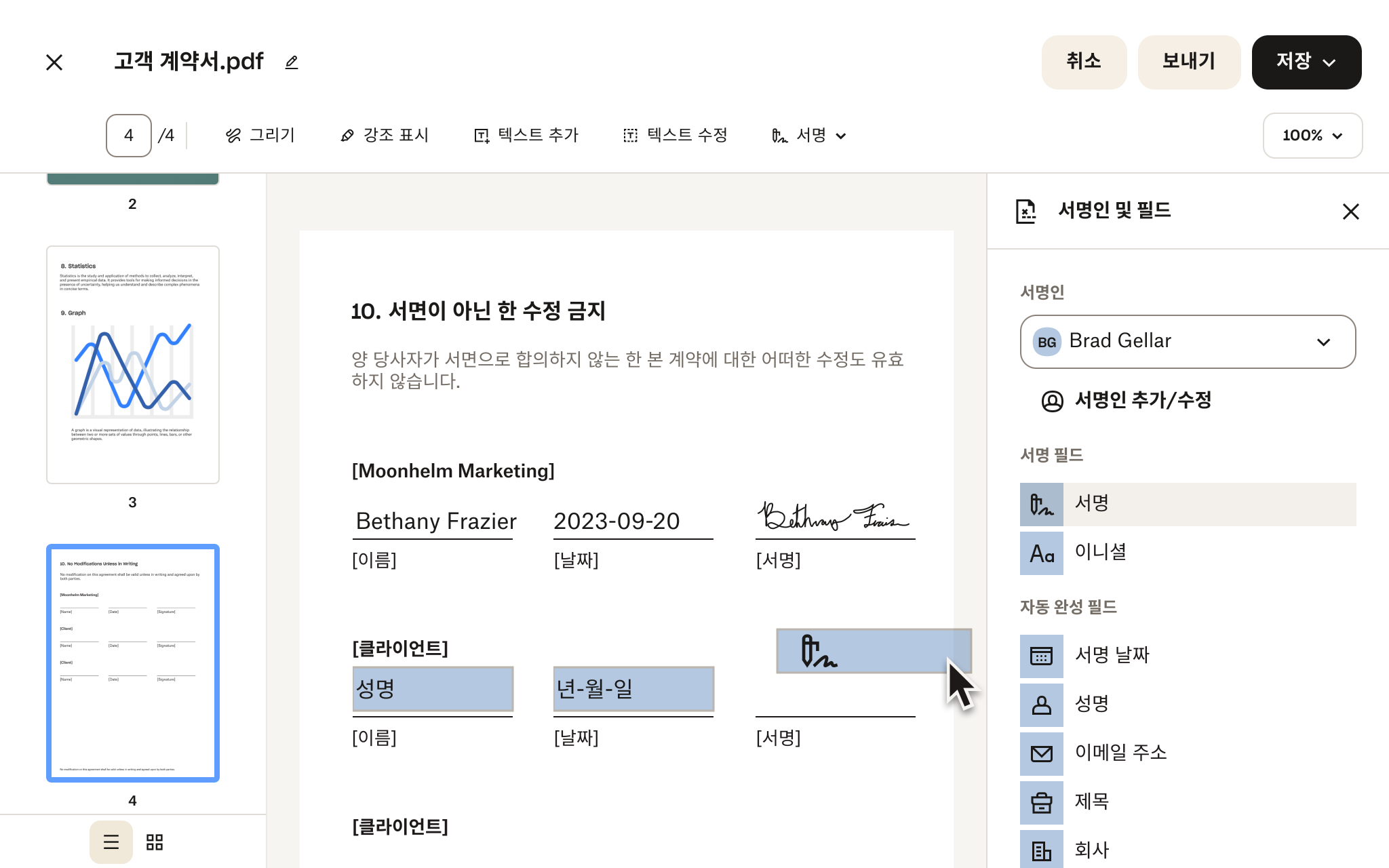Click the heading 10. 서면이 아닌 한 수정 금지

coord(478,311)
